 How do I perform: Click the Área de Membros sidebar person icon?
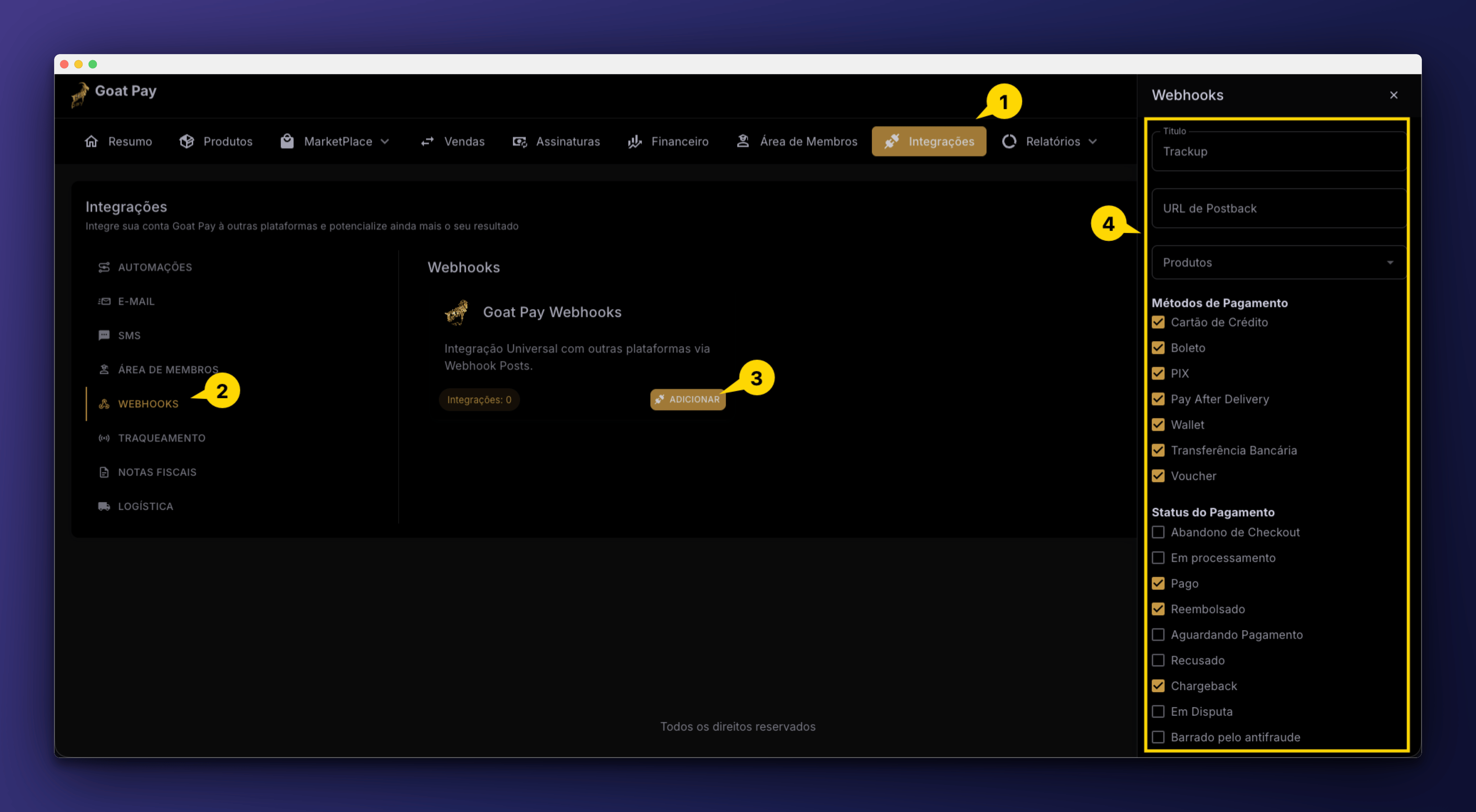(x=104, y=370)
